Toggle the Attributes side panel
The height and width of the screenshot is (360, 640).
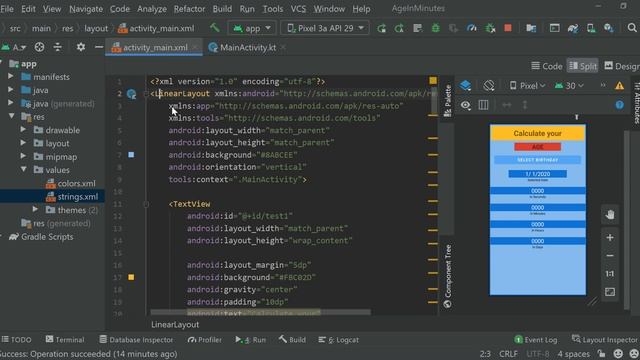[x=637, y=102]
